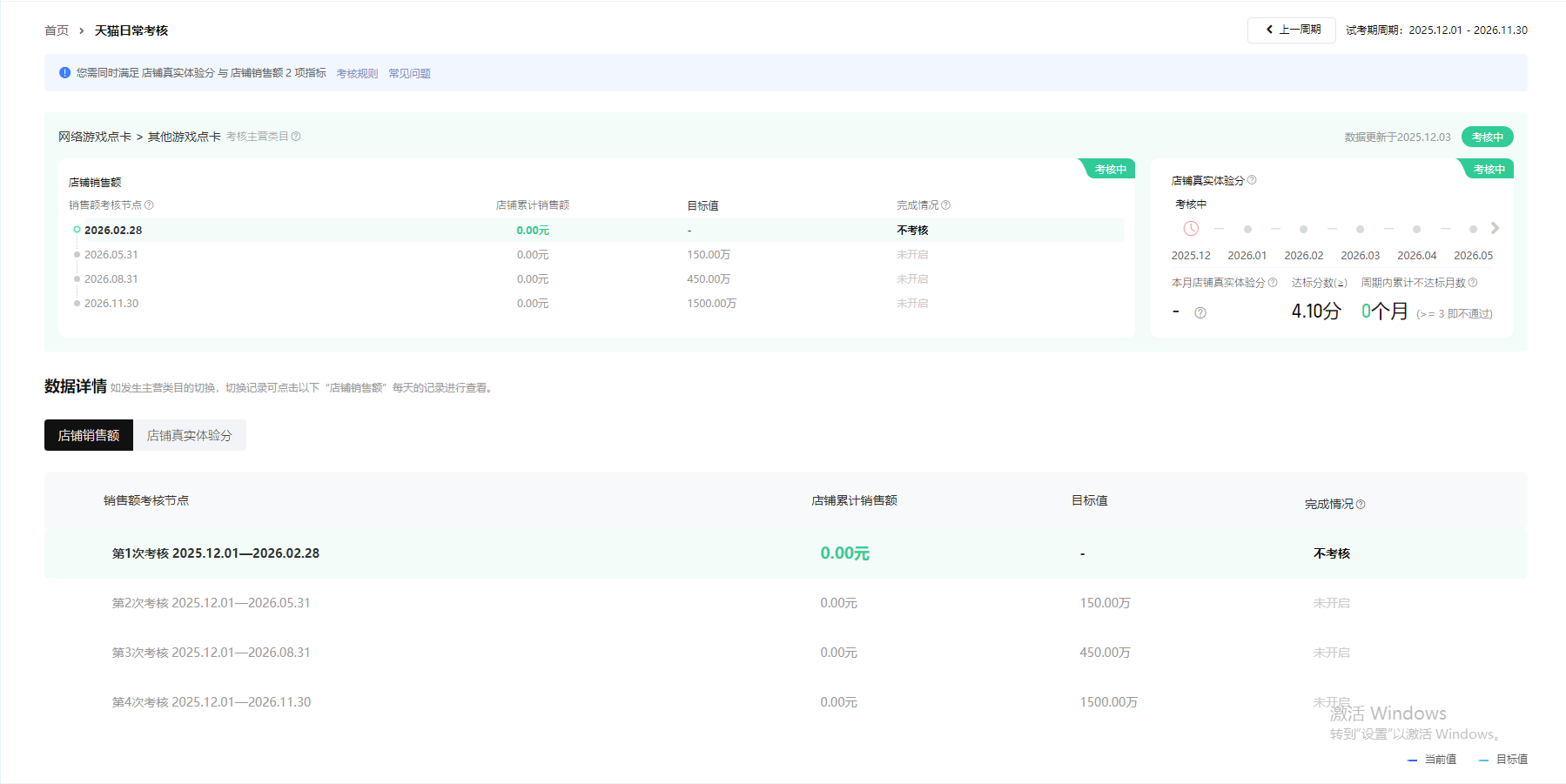The image size is (1566, 784).
Task: Navigate to 首页 in the breadcrumb
Action: (x=57, y=30)
